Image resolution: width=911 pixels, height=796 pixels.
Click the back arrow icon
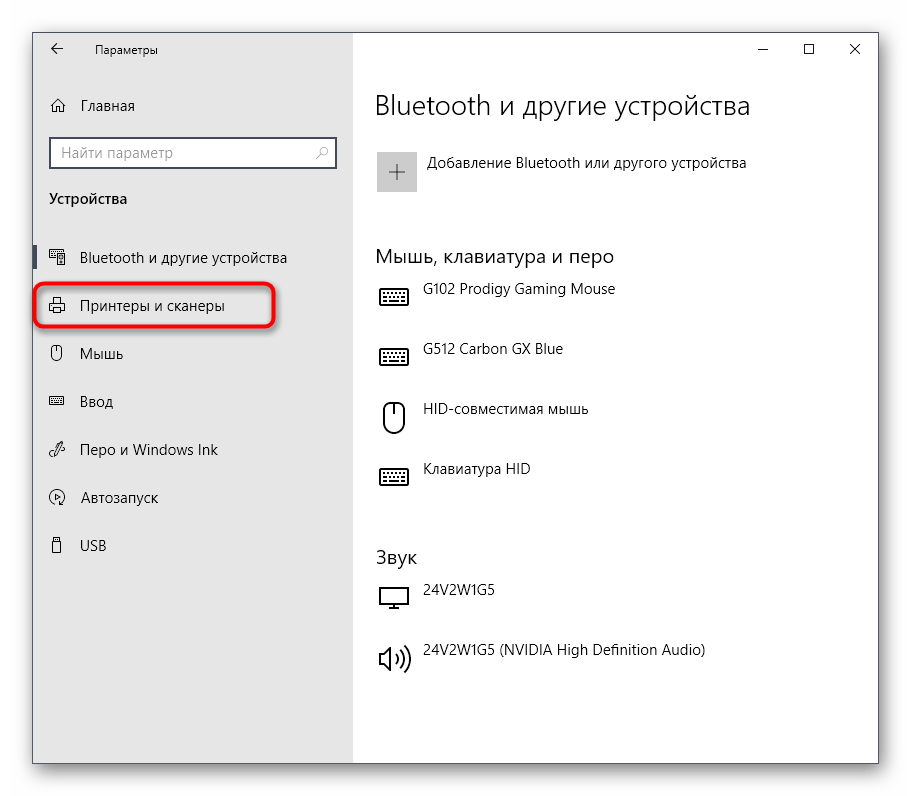(57, 49)
